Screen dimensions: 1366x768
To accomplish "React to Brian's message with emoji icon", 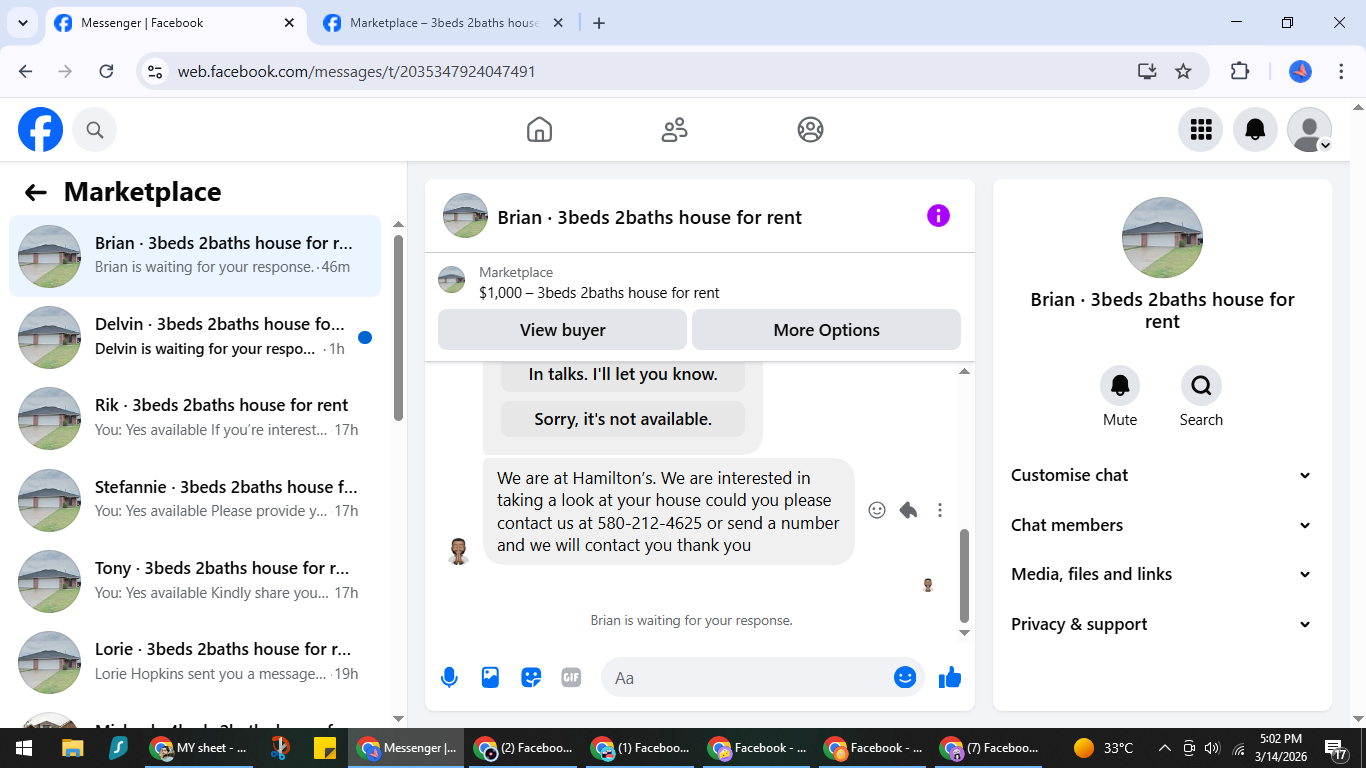I will click(877, 510).
